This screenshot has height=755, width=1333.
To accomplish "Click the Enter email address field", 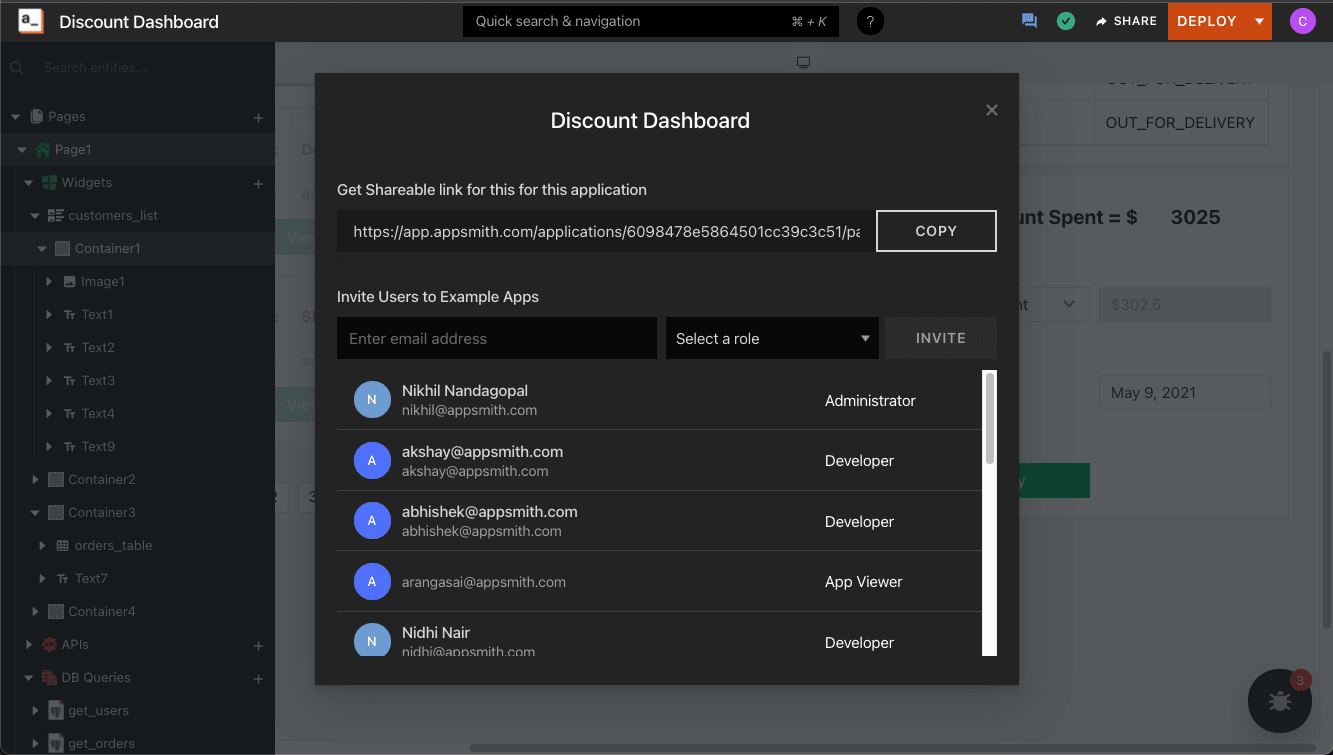I will pyautogui.click(x=496, y=338).
